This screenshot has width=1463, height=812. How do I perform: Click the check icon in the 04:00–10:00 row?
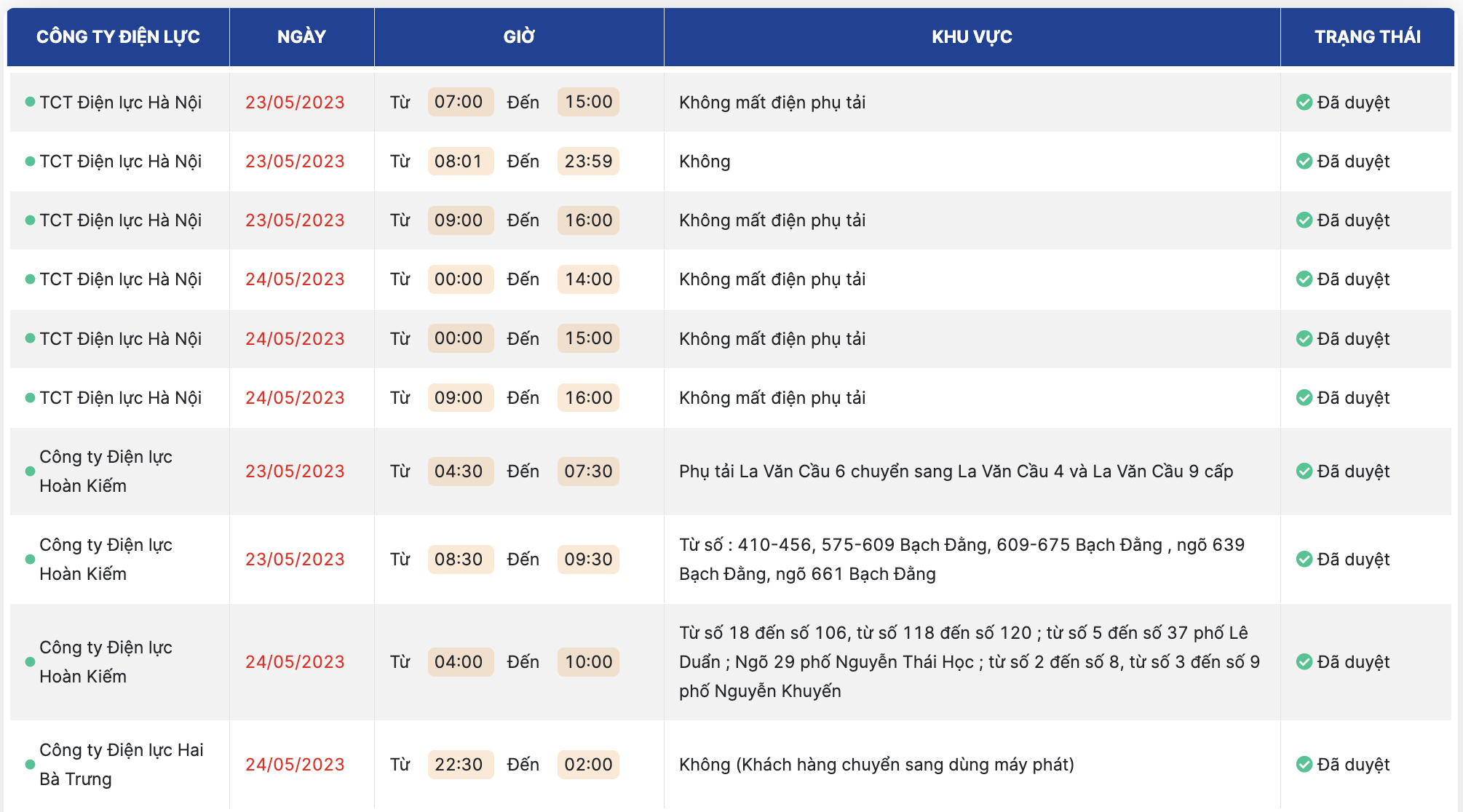click(x=1304, y=661)
